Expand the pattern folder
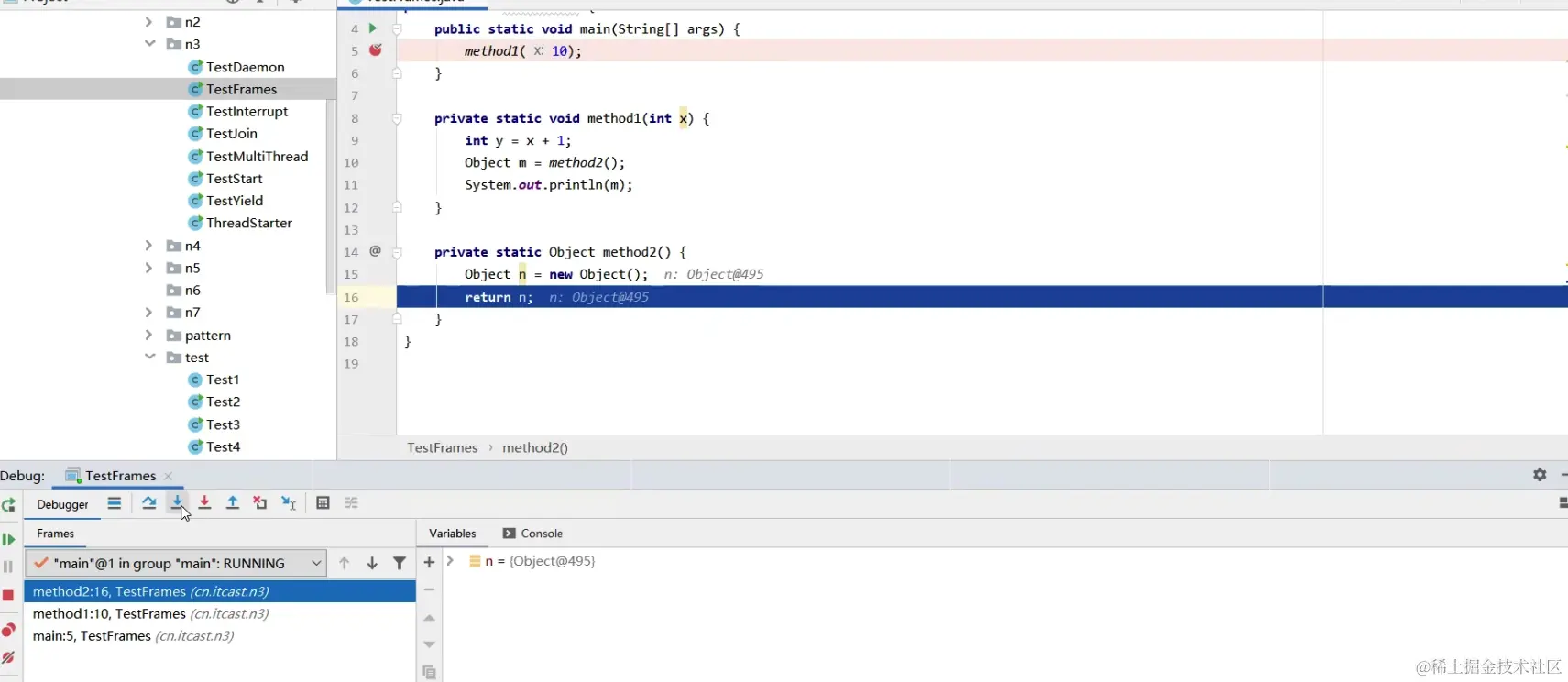The width and height of the screenshot is (1568, 682). pos(148,335)
